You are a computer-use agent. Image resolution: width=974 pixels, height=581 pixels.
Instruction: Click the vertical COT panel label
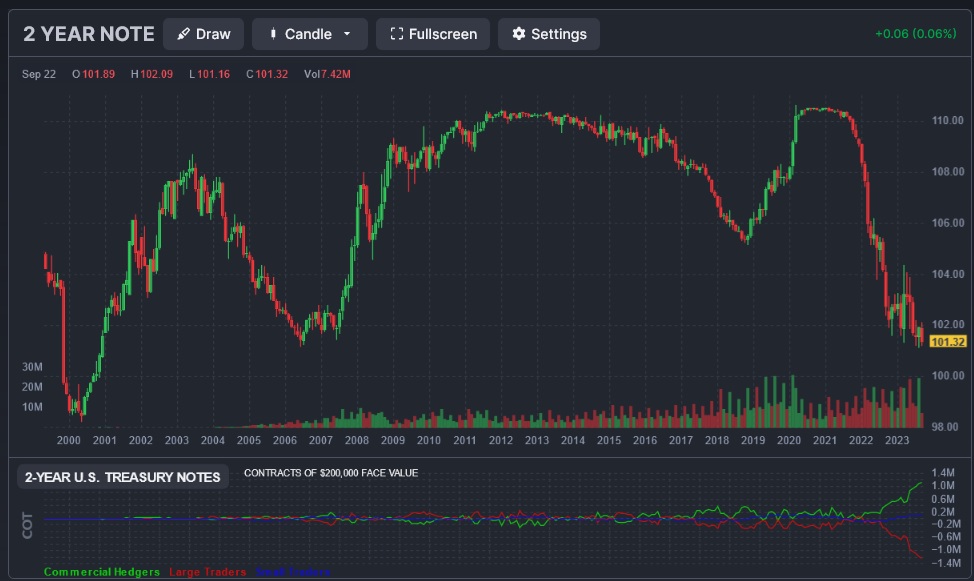click(x=27, y=525)
